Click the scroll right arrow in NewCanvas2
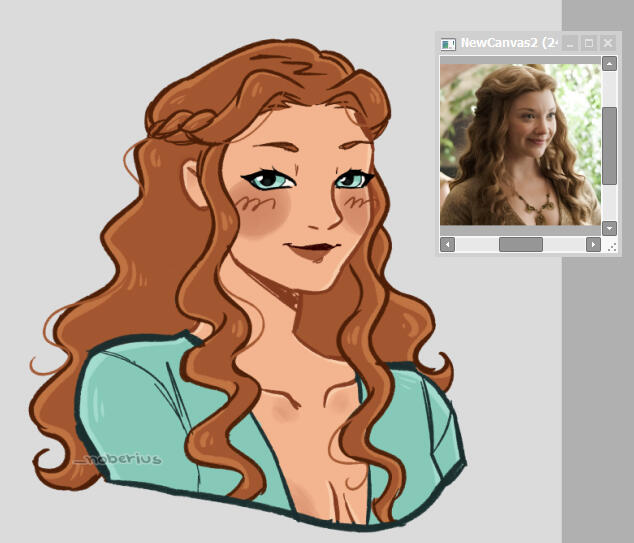 [x=593, y=244]
